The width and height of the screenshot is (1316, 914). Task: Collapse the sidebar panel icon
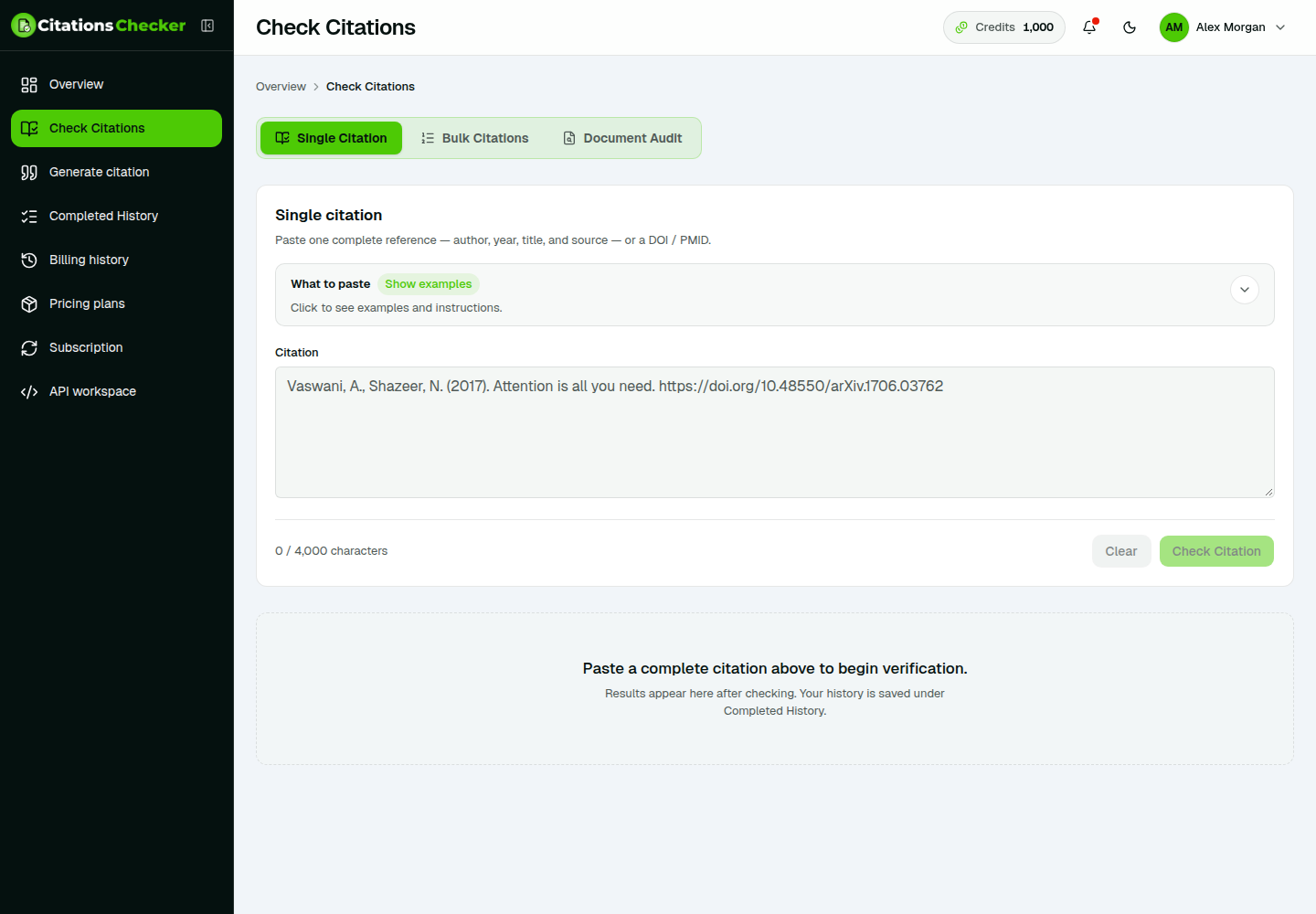[x=207, y=26]
